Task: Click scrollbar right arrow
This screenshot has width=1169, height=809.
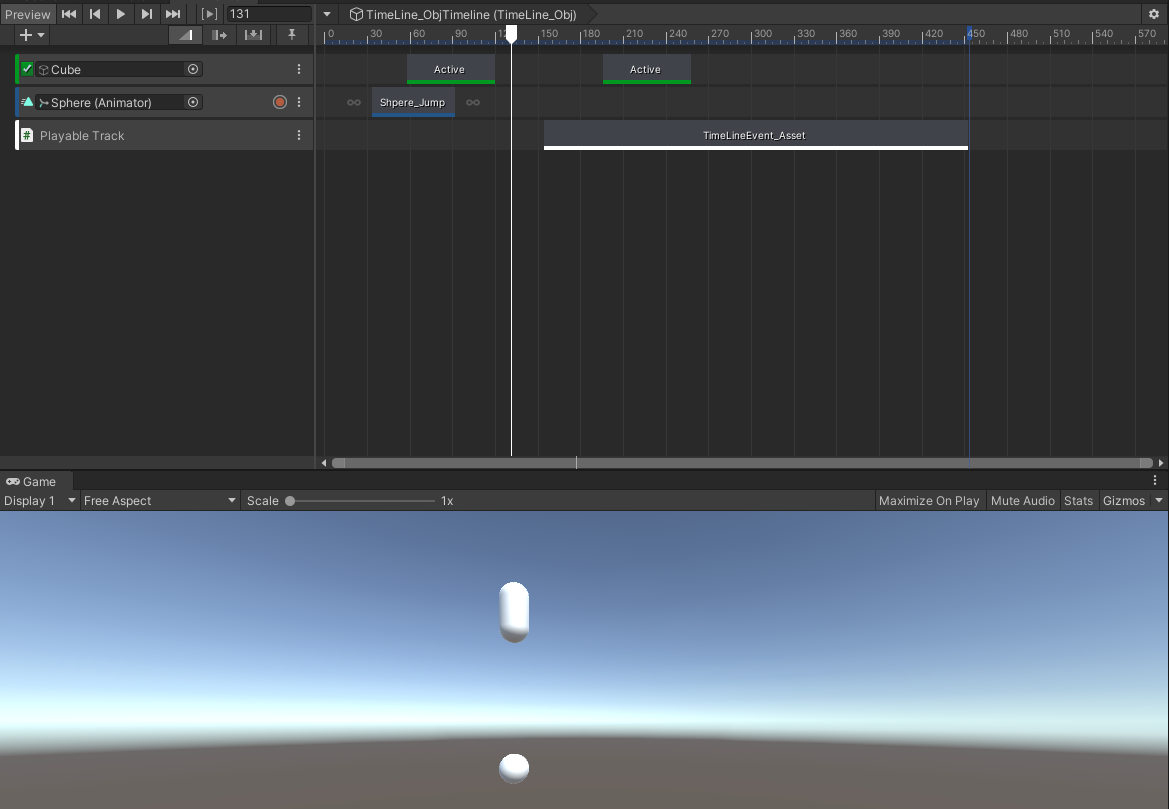Action: click(1161, 463)
